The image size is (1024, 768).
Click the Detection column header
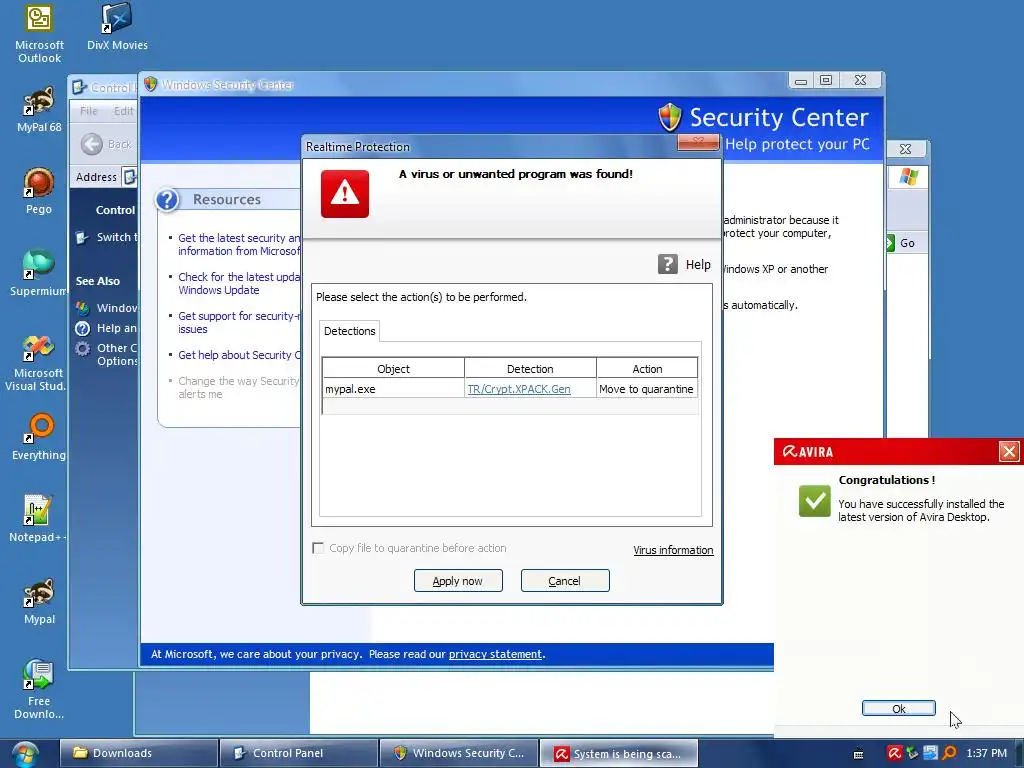(530, 369)
